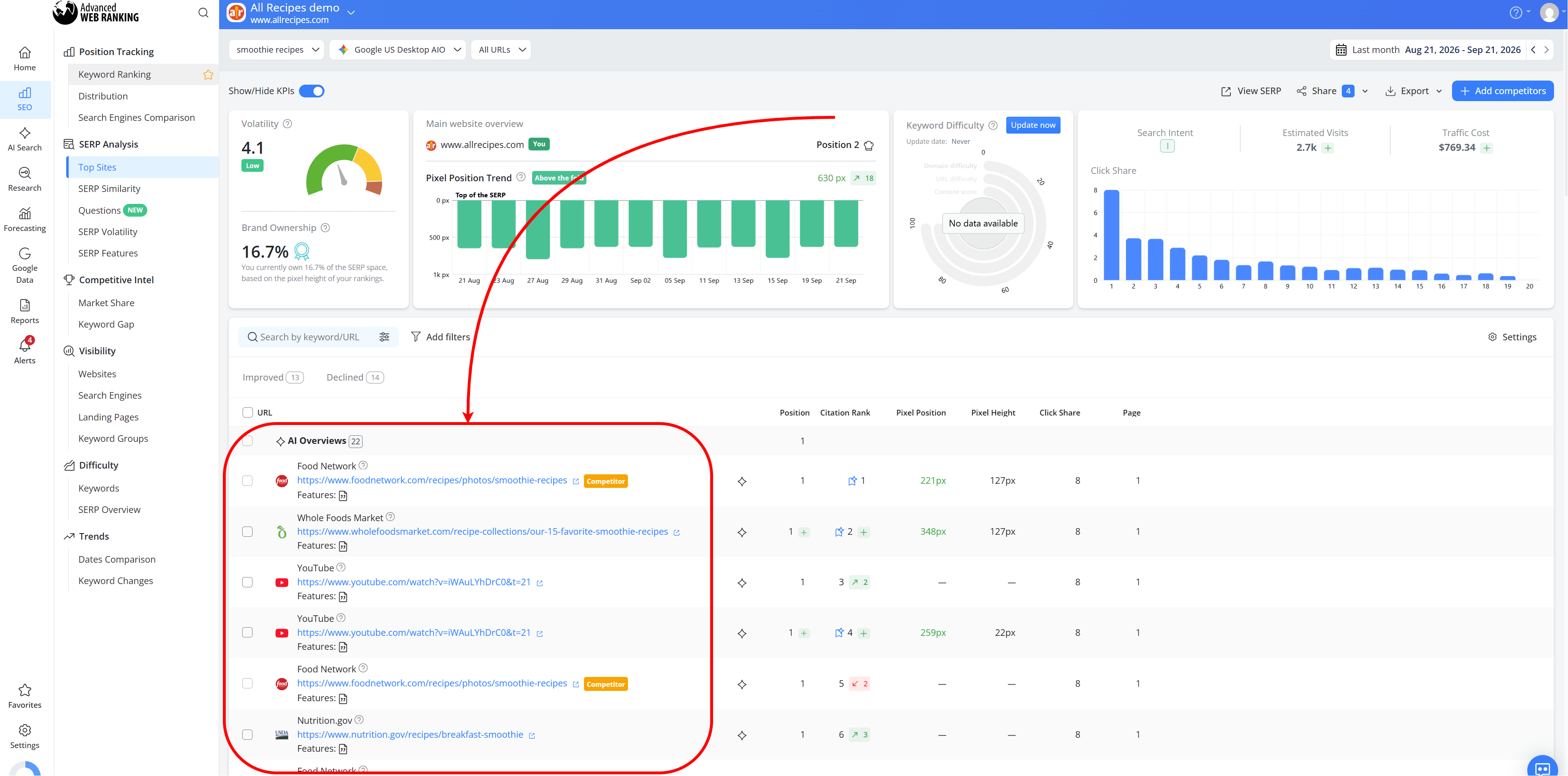Expand the All Recipes demo project selector
Screen dimensions: 1568x776
(x=351, y=12)
